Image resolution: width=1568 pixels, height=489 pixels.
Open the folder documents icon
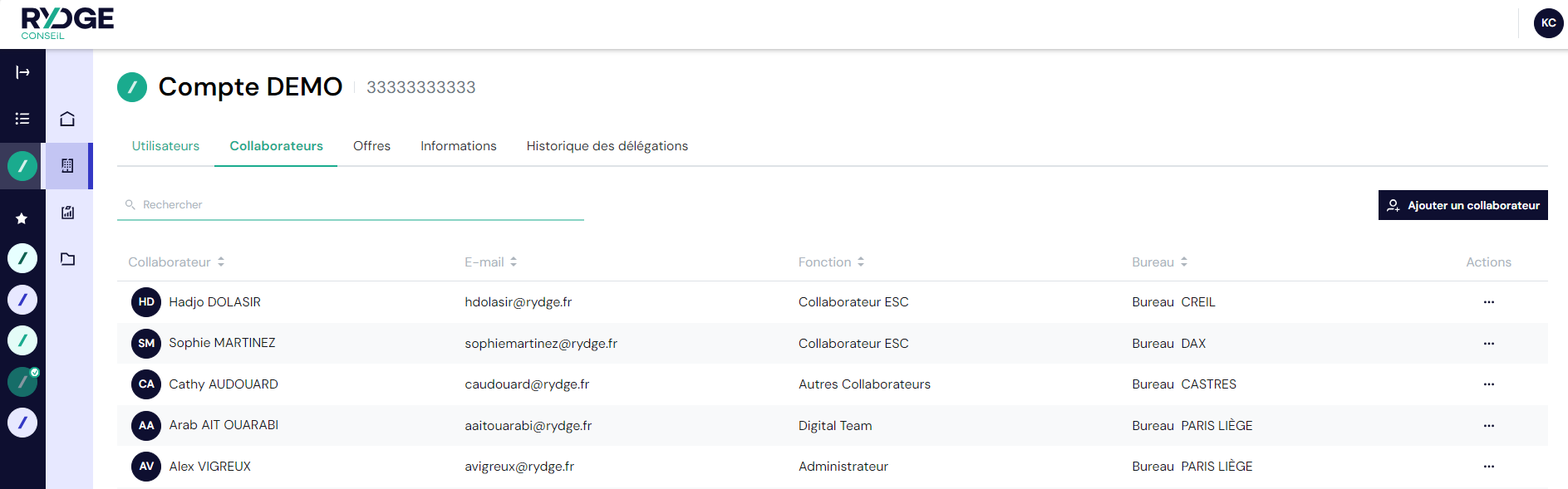(x=67, y=259)
